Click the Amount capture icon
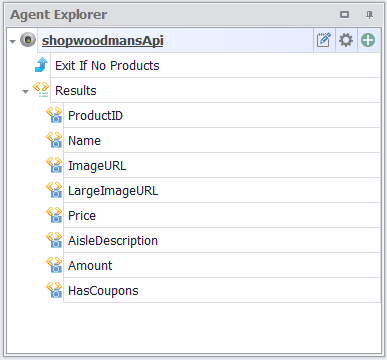The height and width of the screenshot is (360, 387). click(x=54, y=265)
